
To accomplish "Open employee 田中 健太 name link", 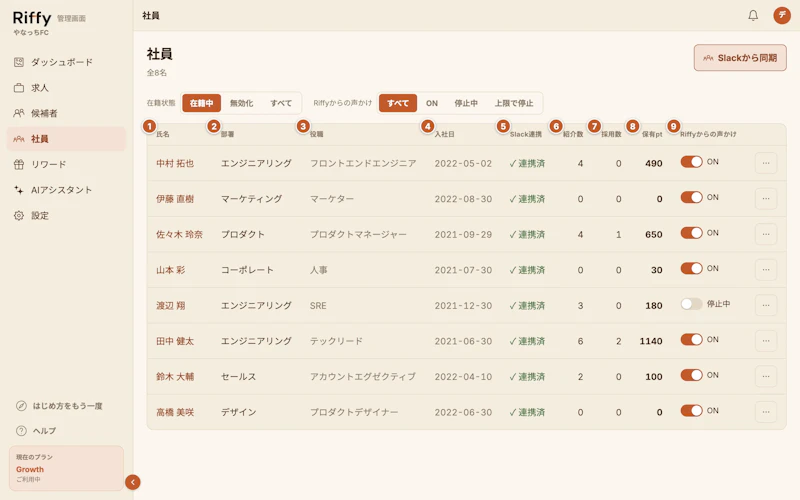I will [175, 341].
